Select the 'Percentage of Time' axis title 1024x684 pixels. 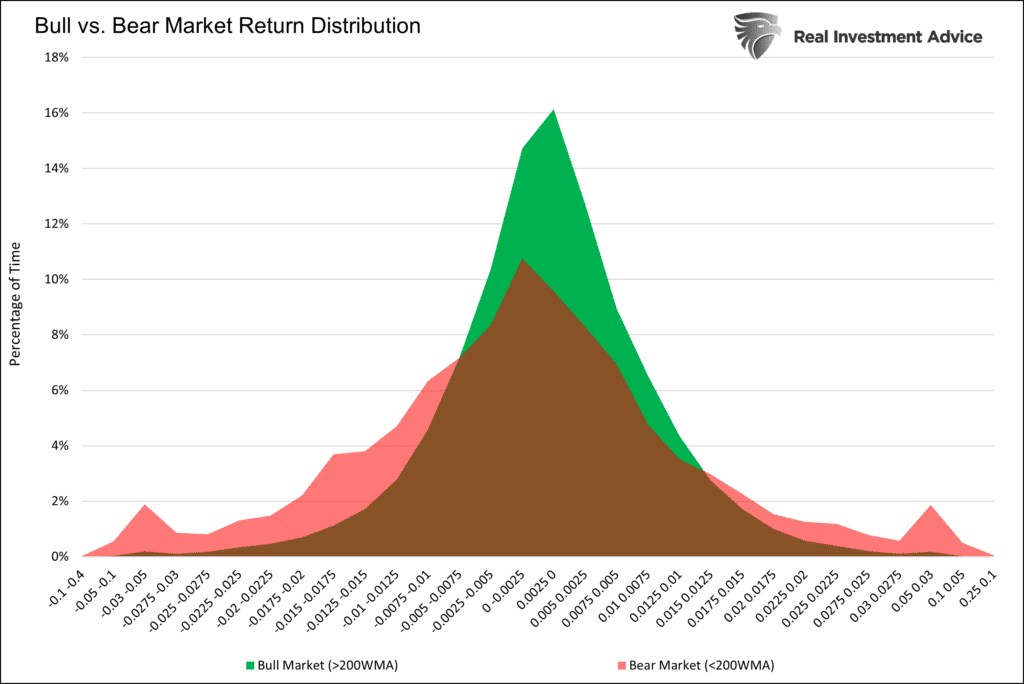pos(15,304)
